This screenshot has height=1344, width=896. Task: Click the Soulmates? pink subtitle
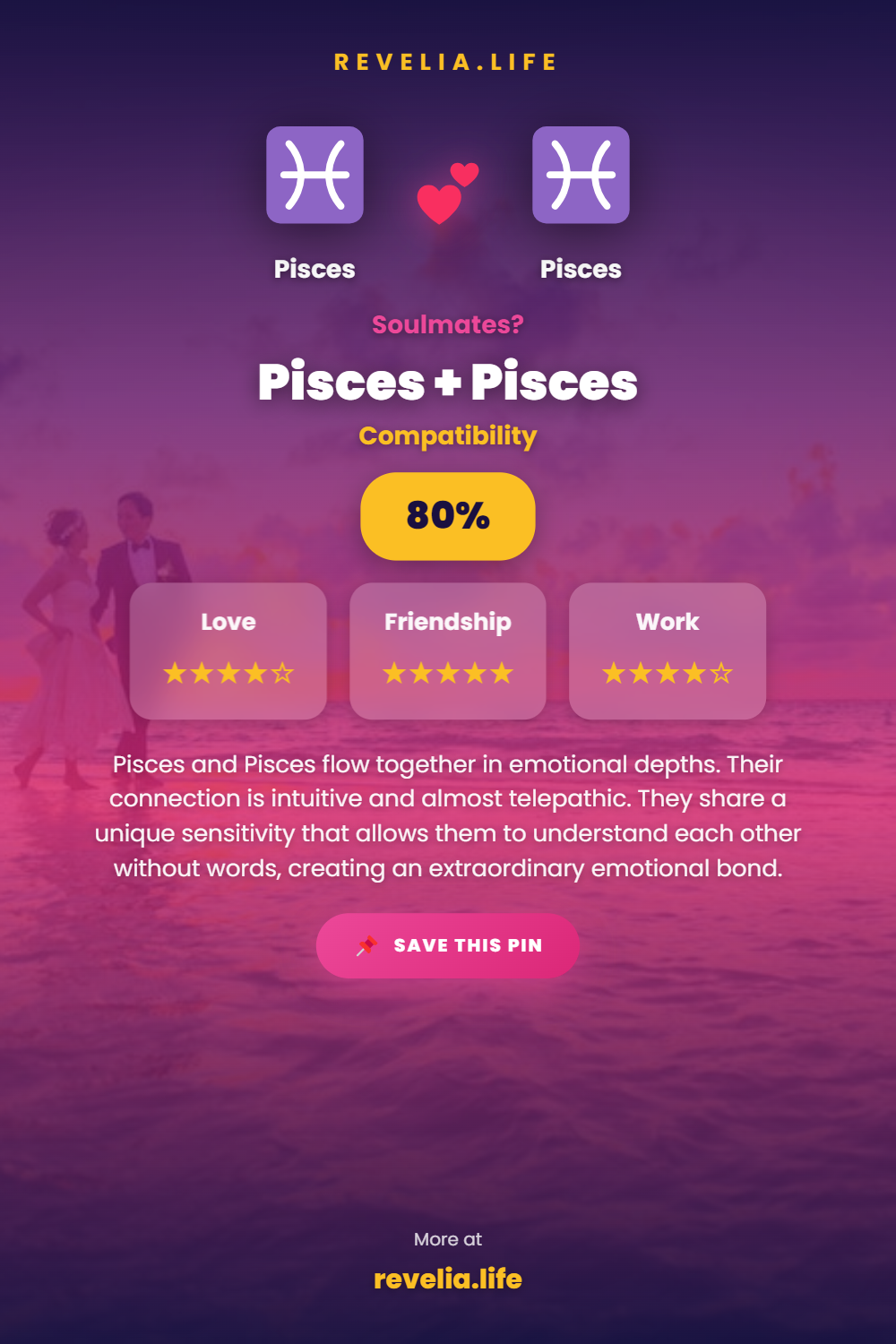(448, 324)
